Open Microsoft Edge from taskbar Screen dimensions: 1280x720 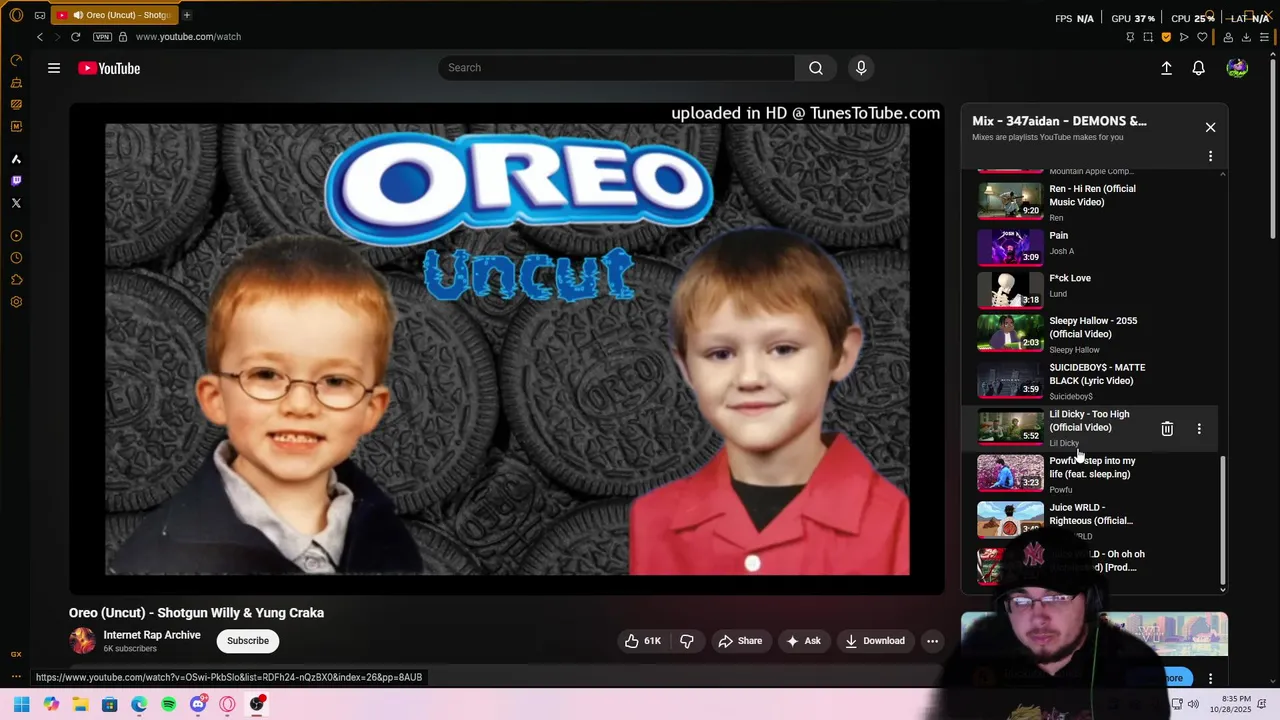click(139, 704)
